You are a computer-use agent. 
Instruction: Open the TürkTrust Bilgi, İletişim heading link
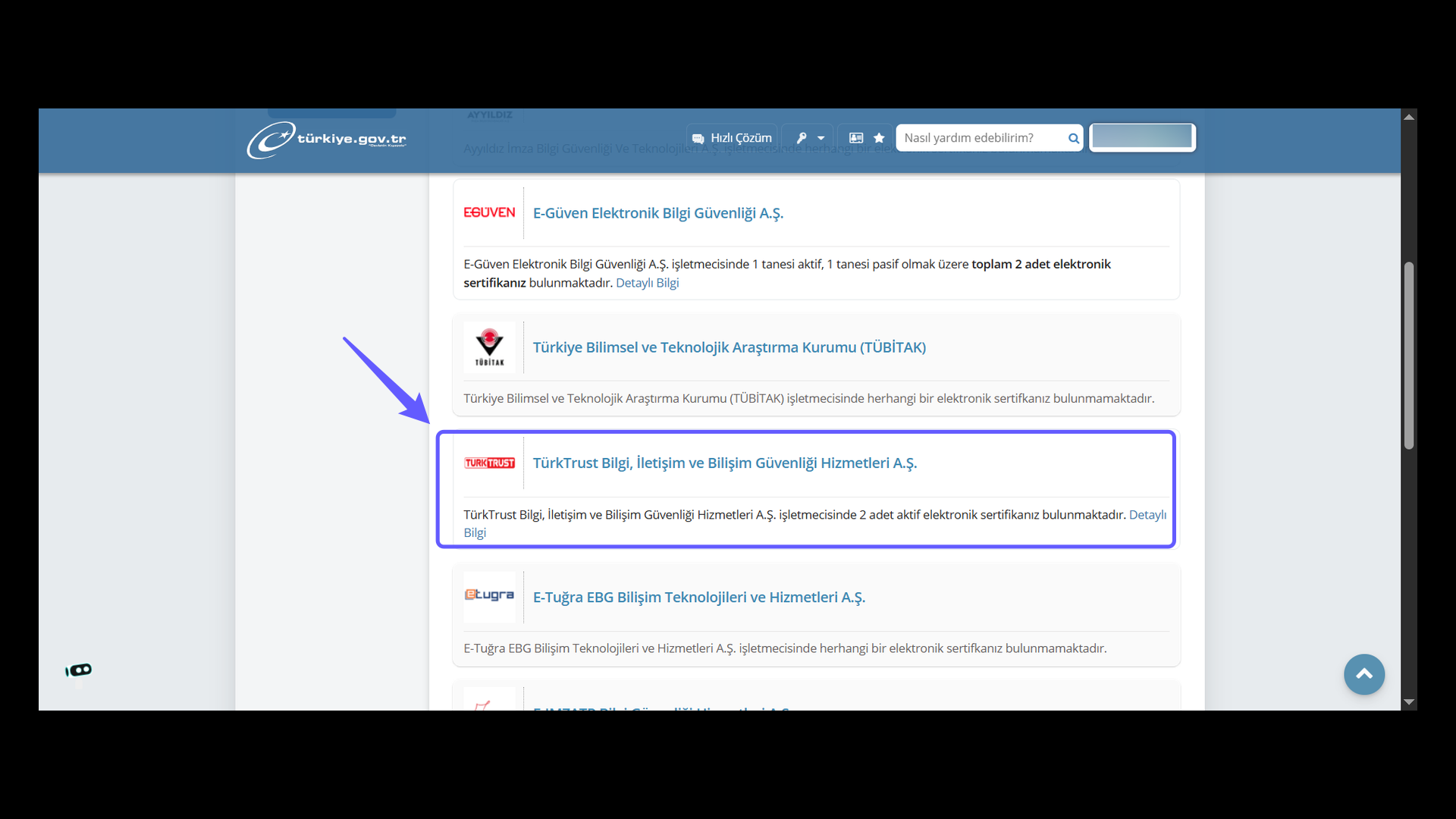pos(724,463)
